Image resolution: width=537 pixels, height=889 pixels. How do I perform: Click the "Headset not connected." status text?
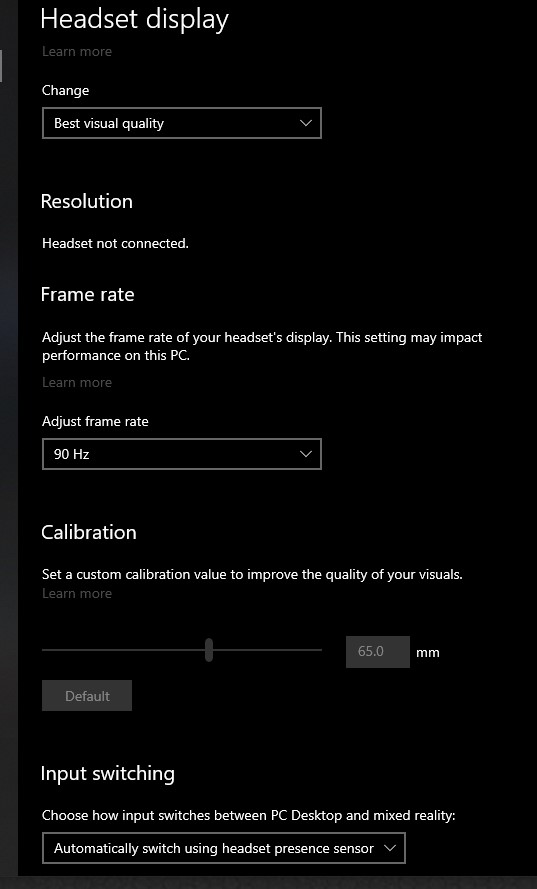115,243
